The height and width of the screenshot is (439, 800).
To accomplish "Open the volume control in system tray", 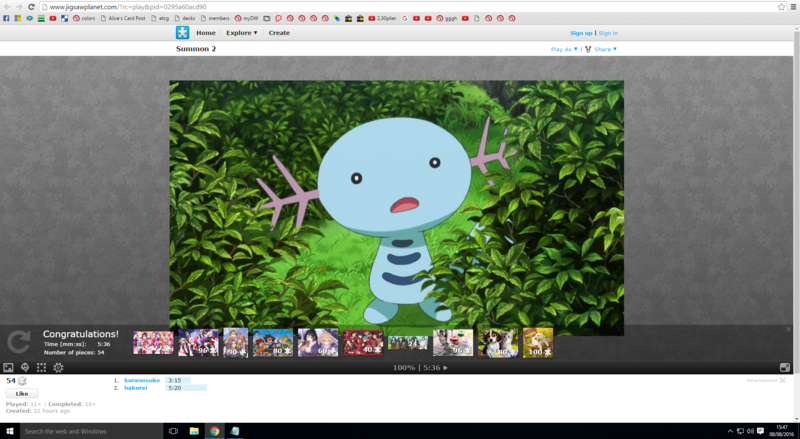I will point(750,431).
